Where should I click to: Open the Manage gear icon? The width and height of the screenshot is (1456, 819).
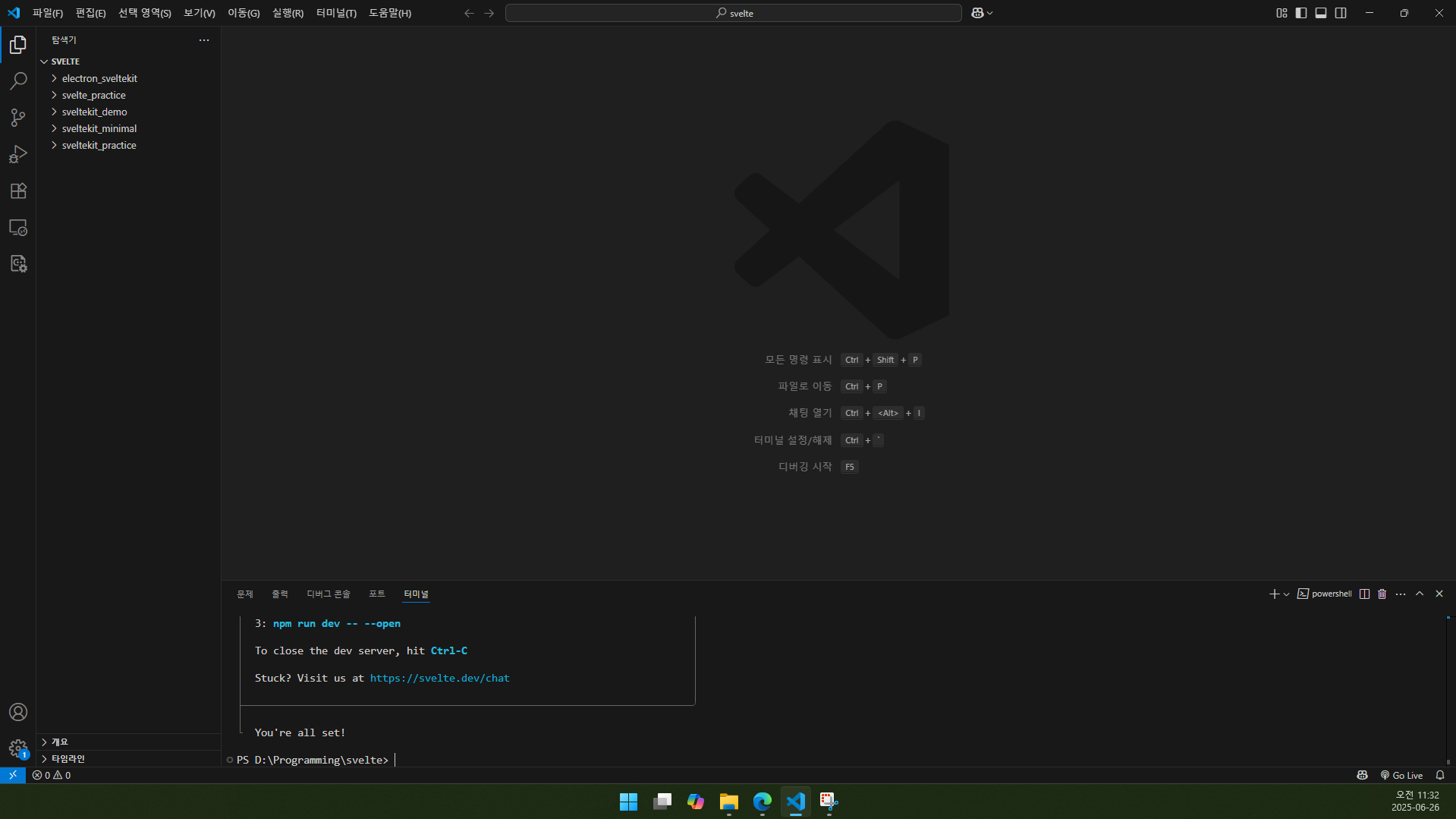pyautogui.click(x=18, y=748)
